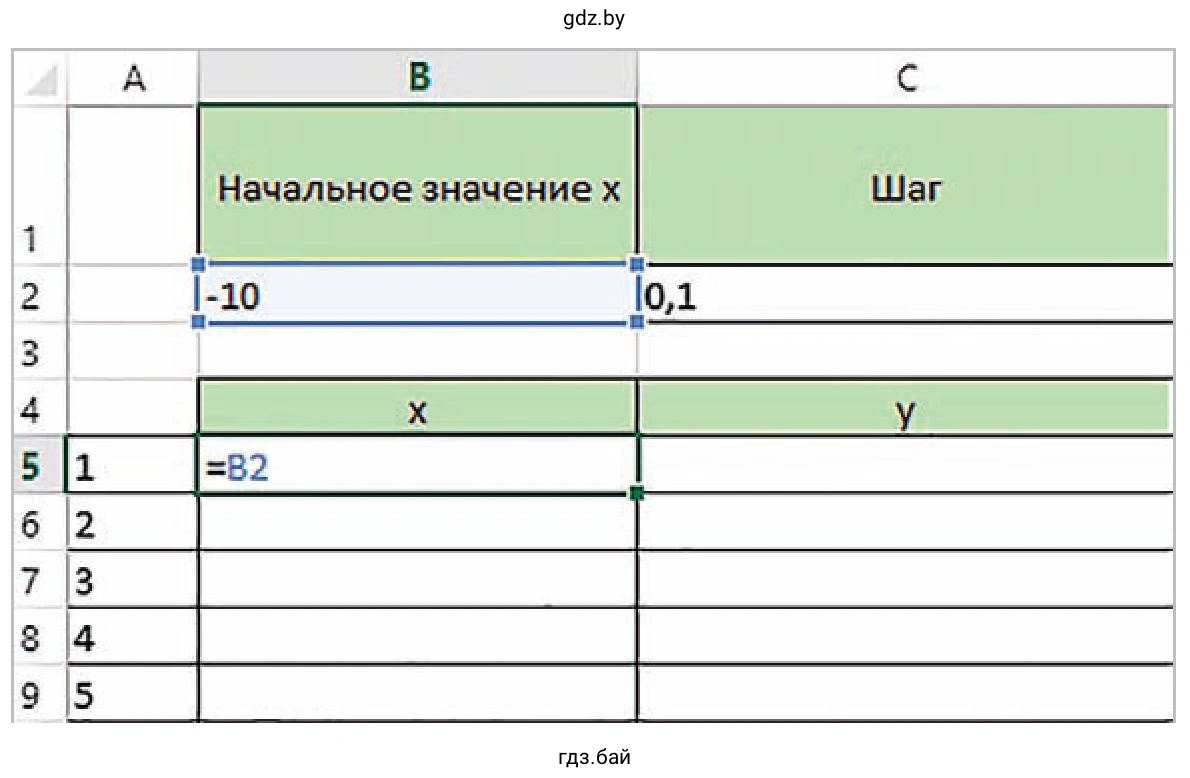Click the гдз.бай link at the bottom
Screen dimensions: 1190x778
[595, 759]
